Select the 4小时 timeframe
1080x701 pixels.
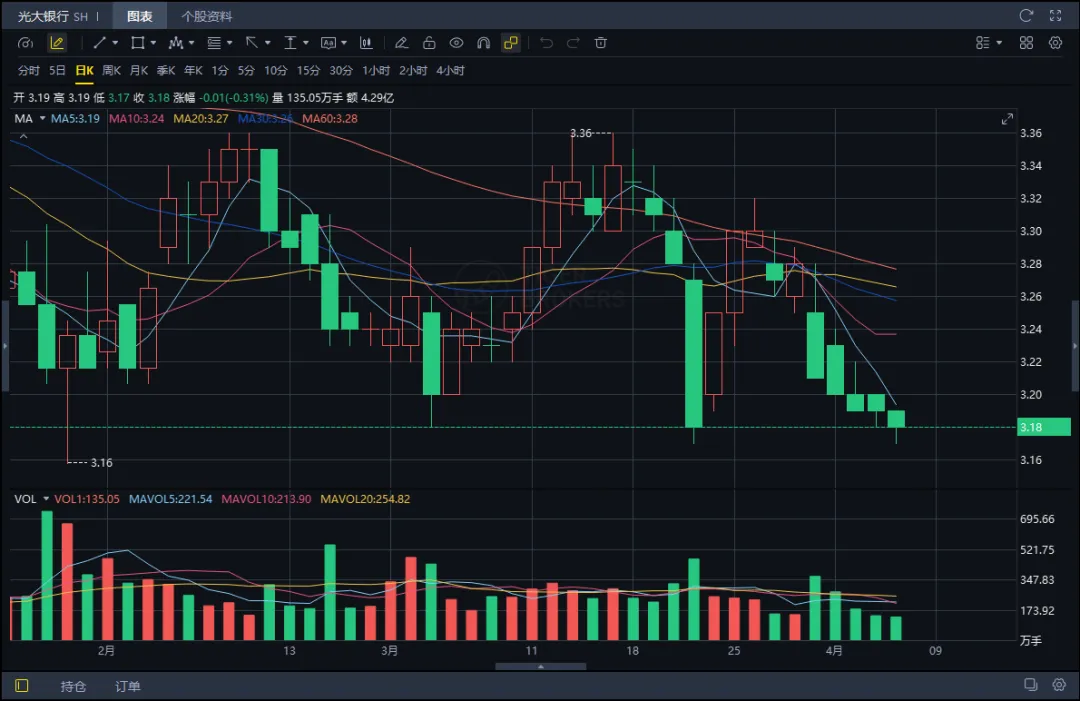pyautogui.click(x=450, y=70)
